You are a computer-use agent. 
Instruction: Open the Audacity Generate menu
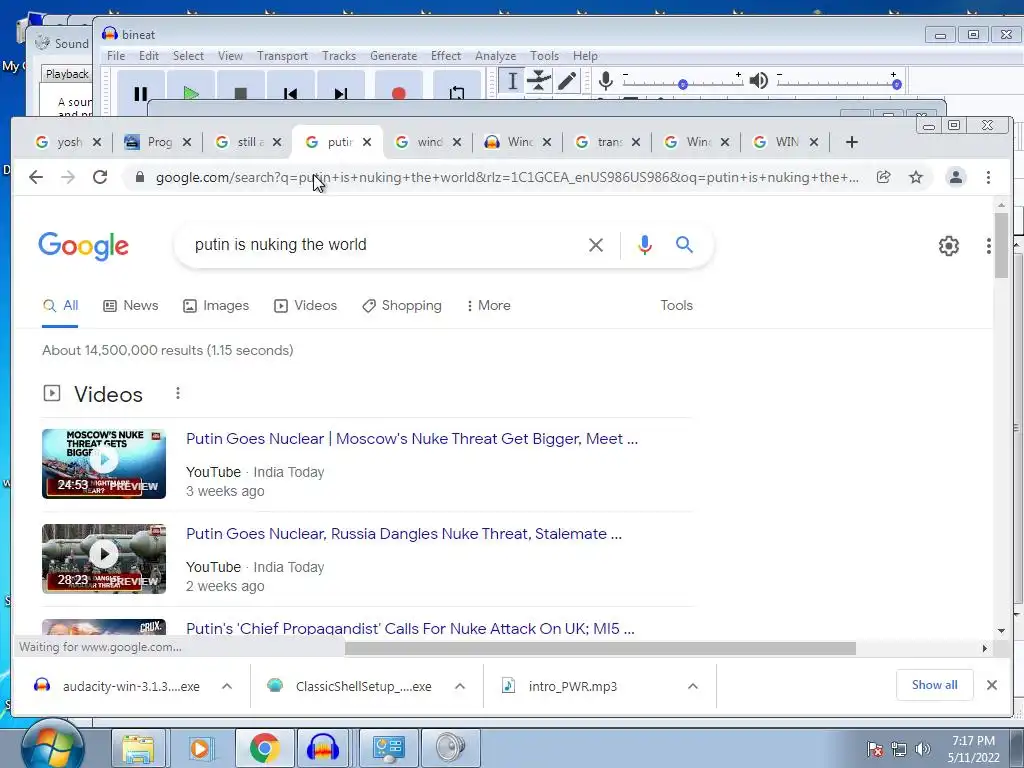(393, 56)
